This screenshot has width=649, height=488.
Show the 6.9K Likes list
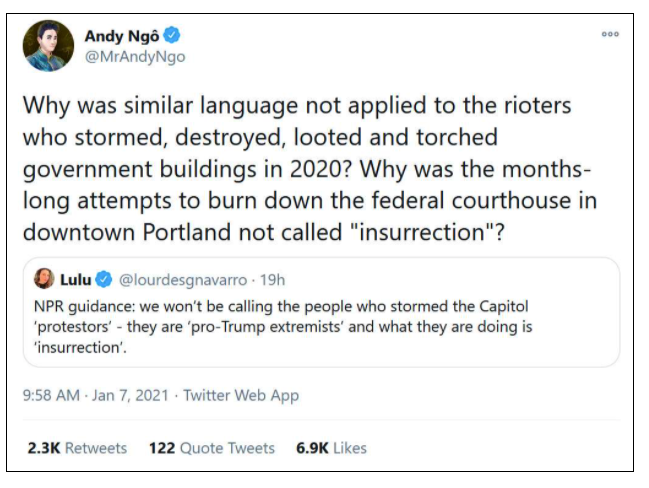click(x=331, y=447)
